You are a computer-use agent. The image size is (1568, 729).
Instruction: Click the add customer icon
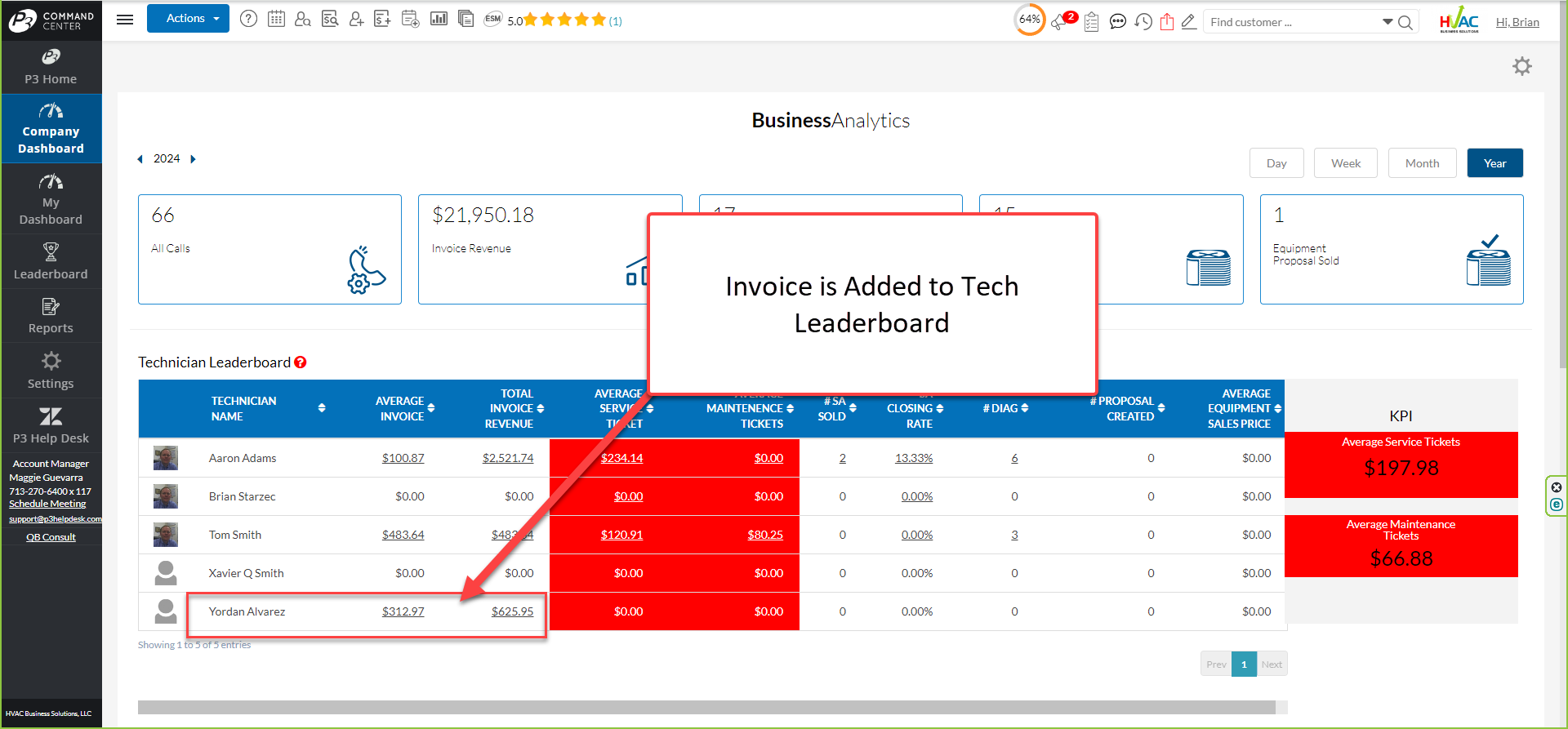357,19
